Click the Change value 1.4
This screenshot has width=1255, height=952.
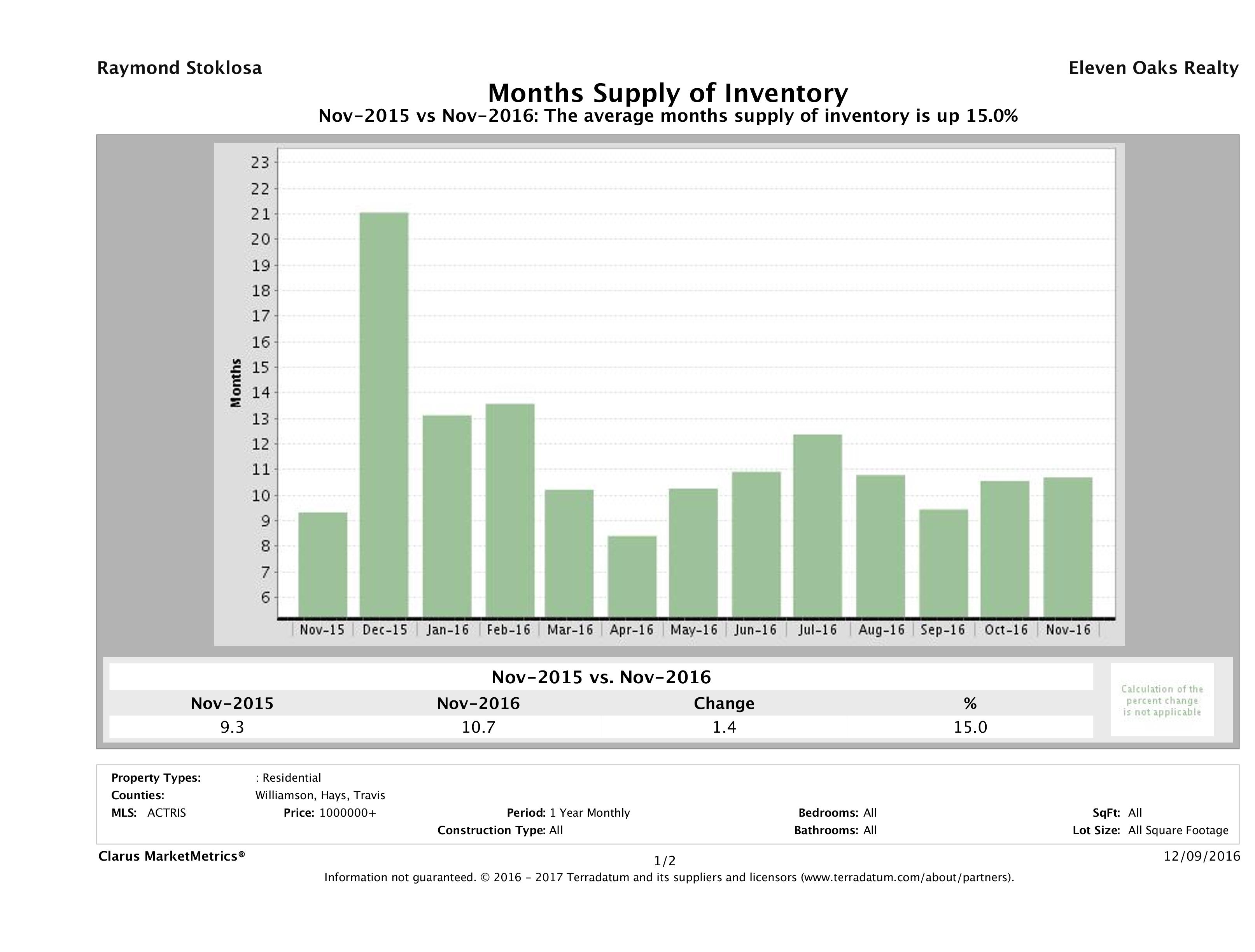[724, 727]
